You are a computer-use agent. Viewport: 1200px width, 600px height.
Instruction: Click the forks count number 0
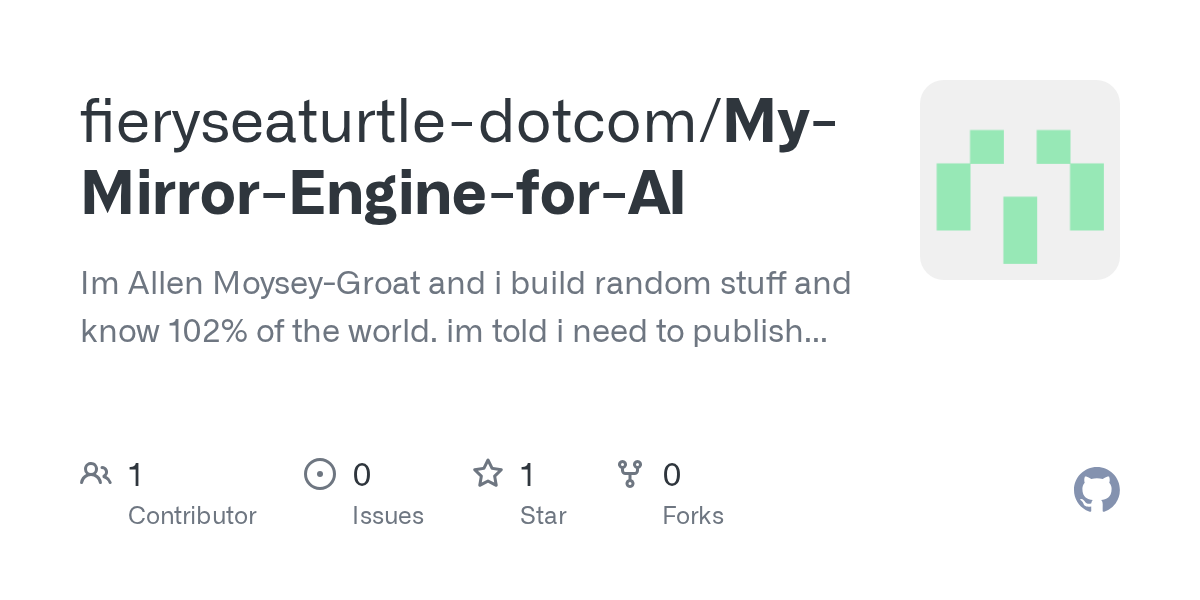[x=672, y=474]
